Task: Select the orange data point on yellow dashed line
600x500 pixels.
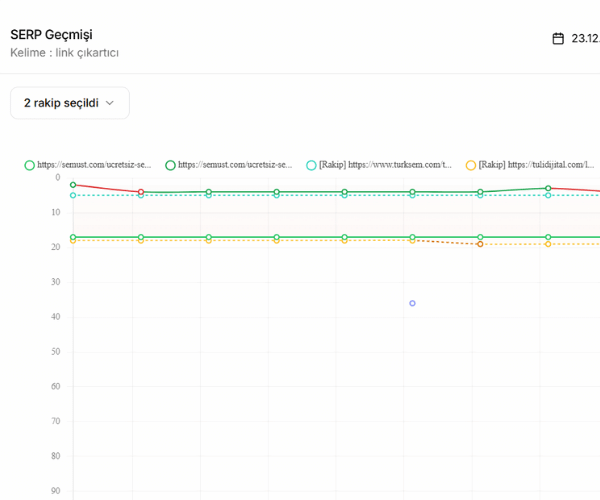Action: click(x=480, y=244)
